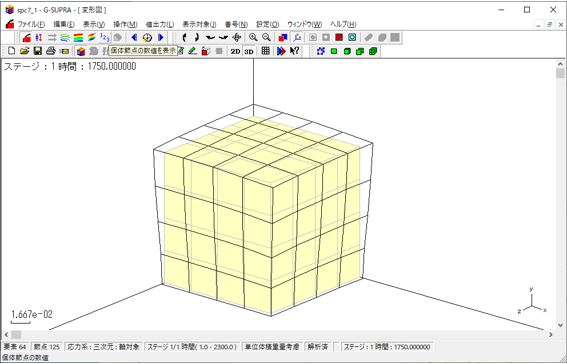Zoom in with the plus magnifier
Image resolution: width=567 pixels, height=364 pixels.
[x=253, y=38]
